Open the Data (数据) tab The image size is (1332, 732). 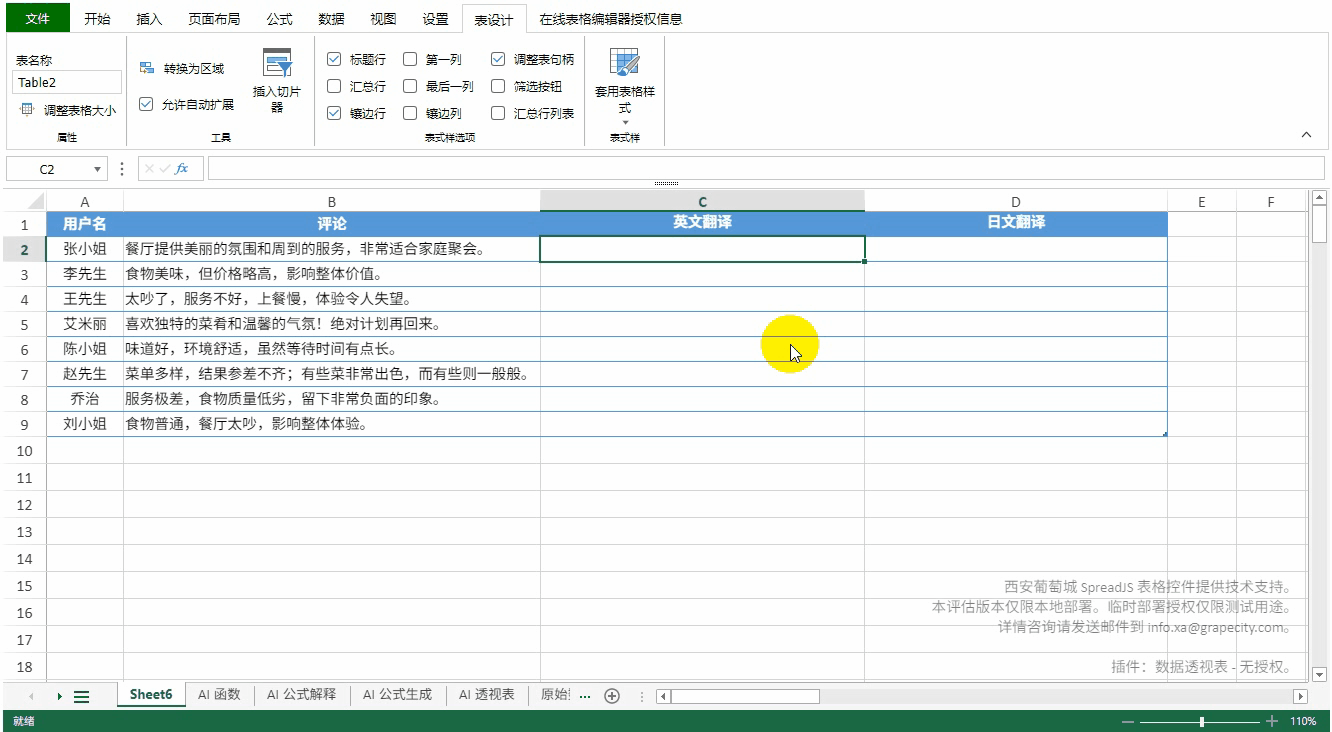click(331, 18)
